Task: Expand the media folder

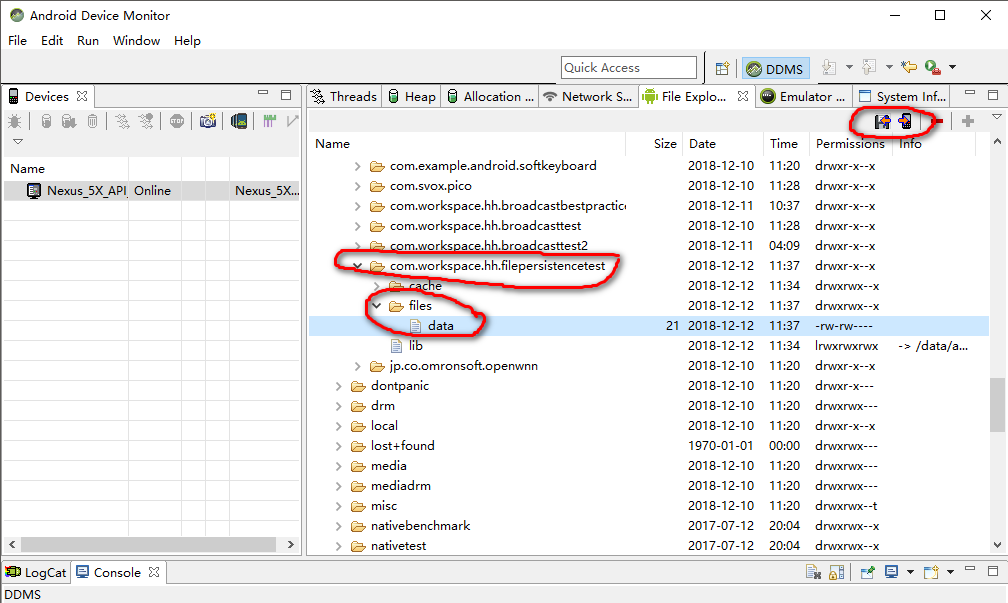Action: point(339,465)
